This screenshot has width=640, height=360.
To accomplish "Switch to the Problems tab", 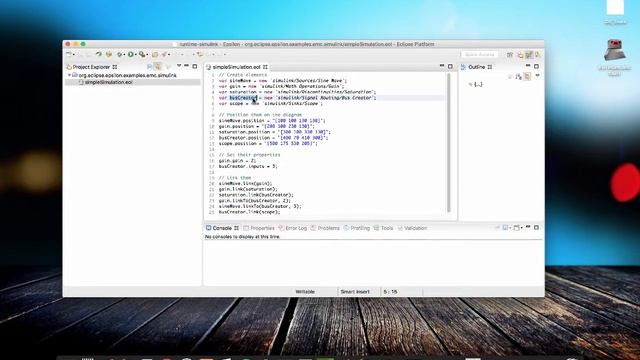I will [325, 228].
